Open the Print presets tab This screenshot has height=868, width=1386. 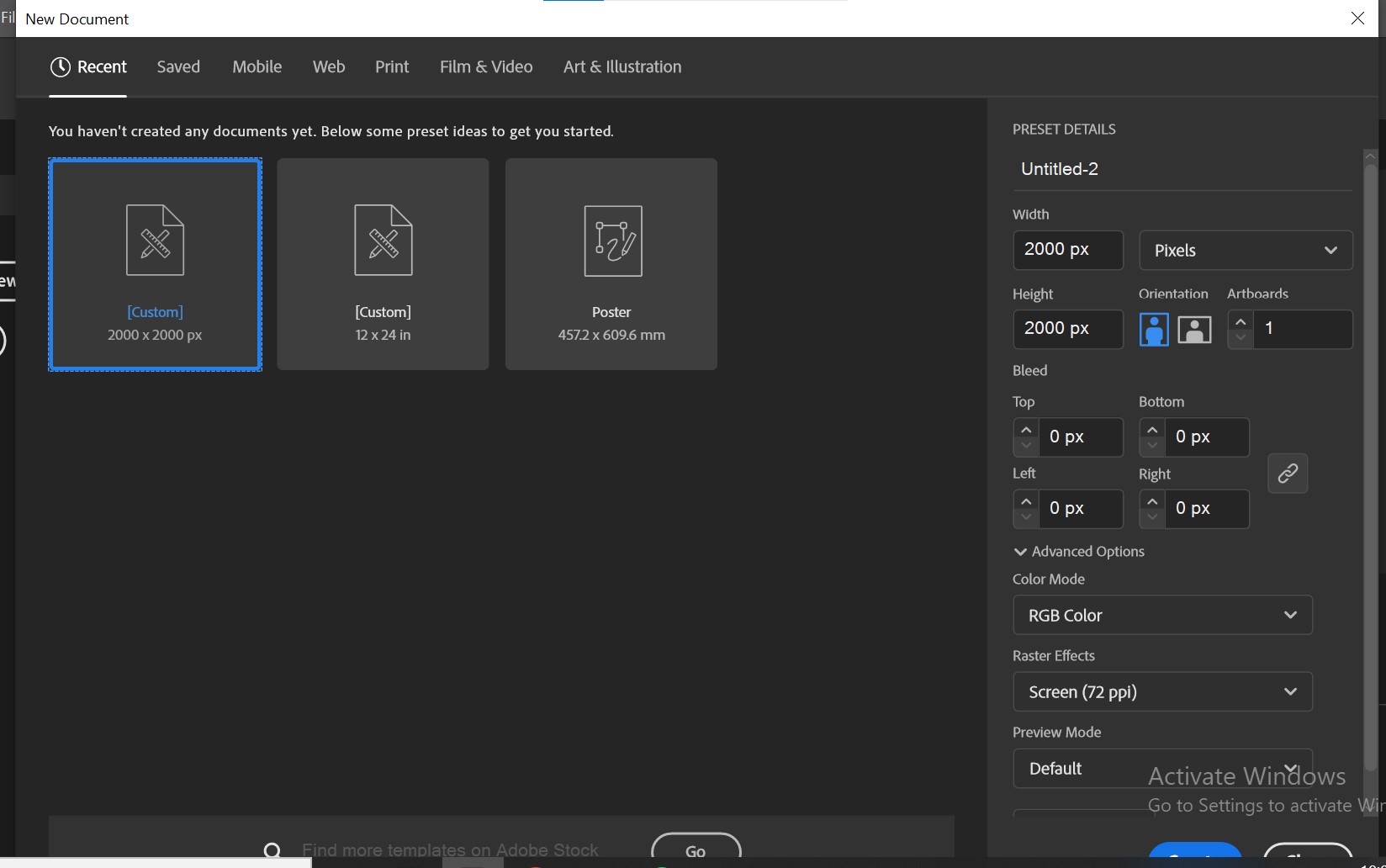[x=392, y=66]
